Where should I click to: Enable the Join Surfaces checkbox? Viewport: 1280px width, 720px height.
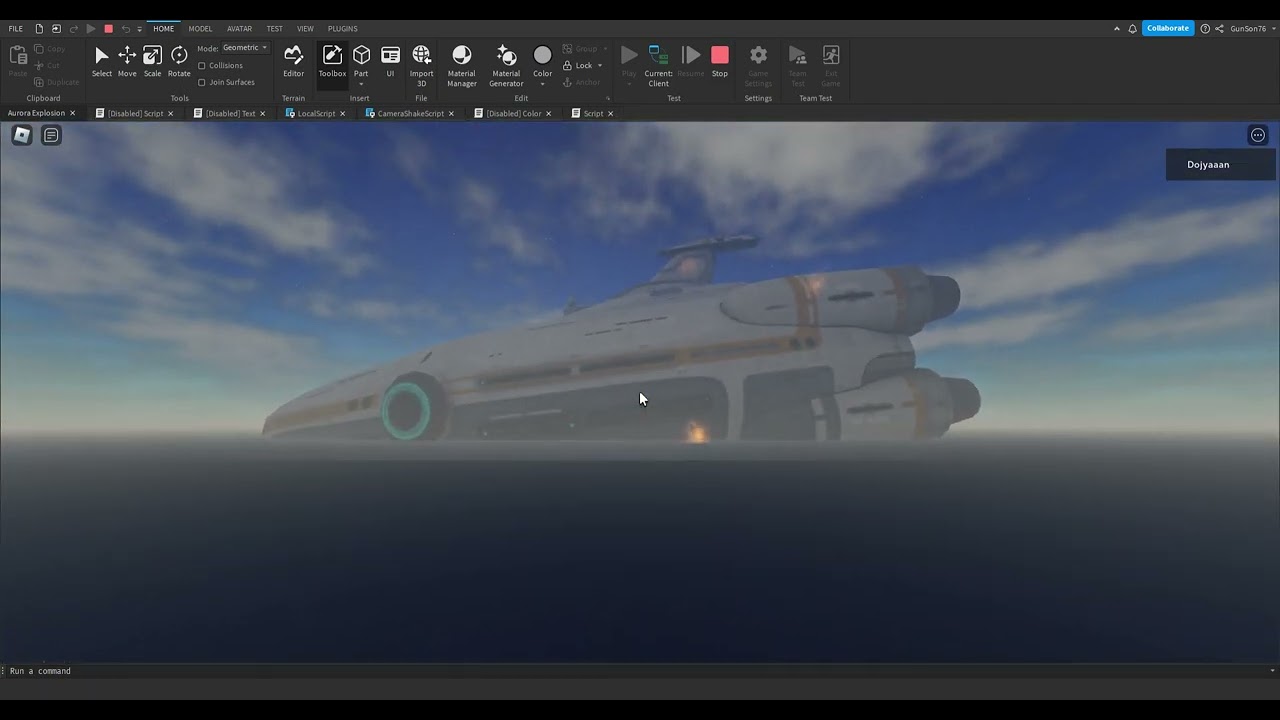(x=202, y=82)
